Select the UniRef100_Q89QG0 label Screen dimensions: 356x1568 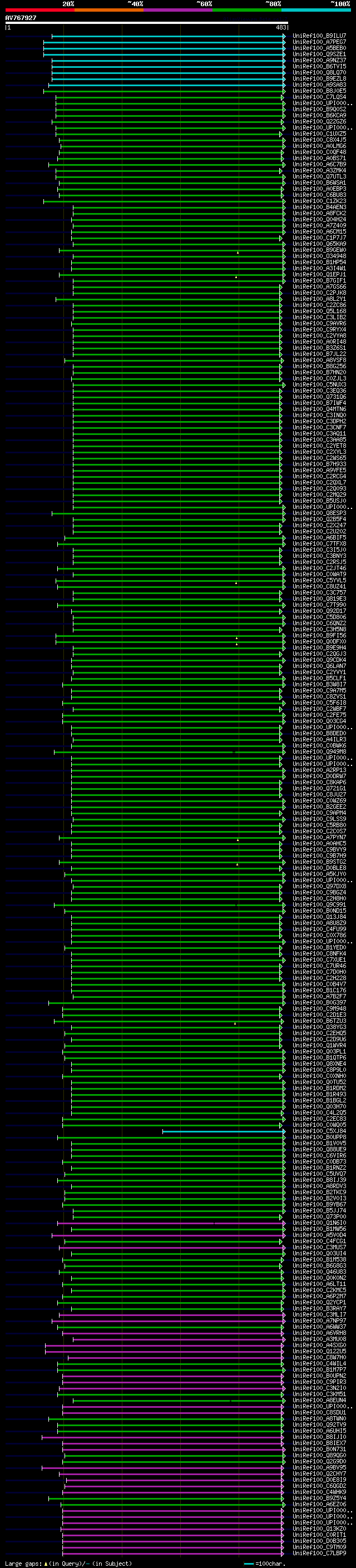(319, 1456)
